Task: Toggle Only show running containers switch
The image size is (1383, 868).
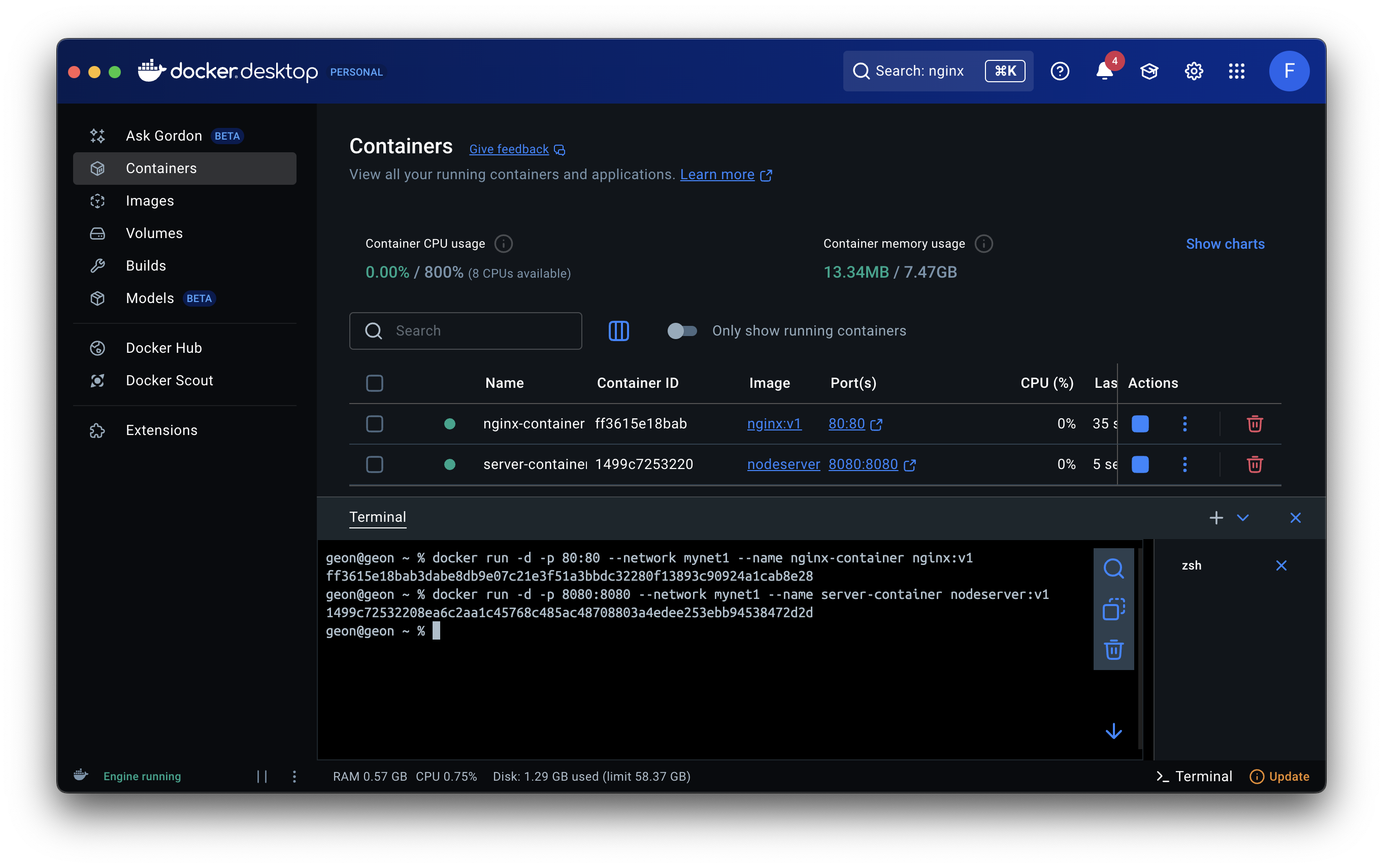Action: (681, 330)
